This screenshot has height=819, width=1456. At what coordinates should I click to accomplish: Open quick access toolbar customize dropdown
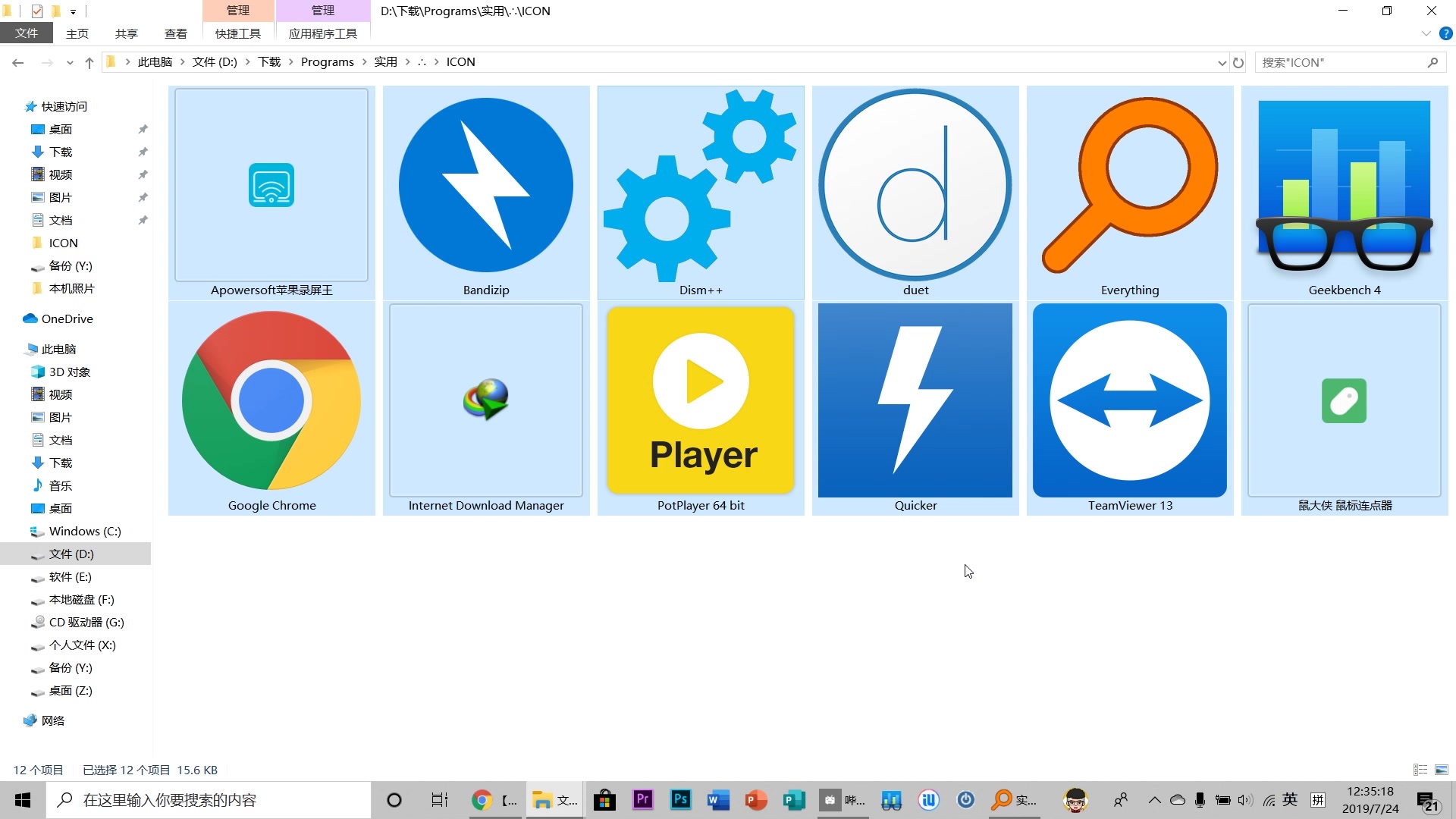click(x=73, y=11)
